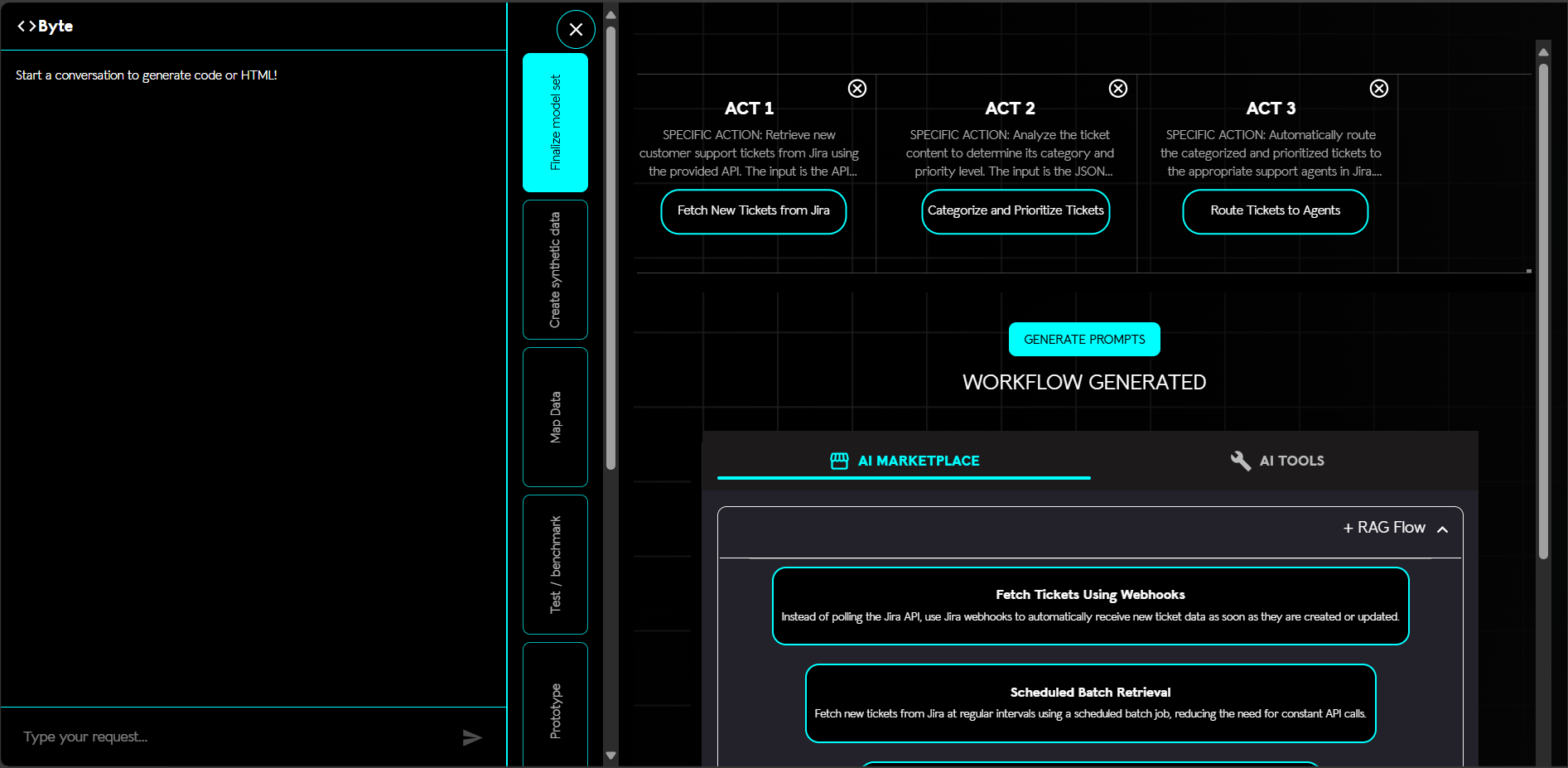Click the Byte code brackets logo

click(x=27, y=27)
